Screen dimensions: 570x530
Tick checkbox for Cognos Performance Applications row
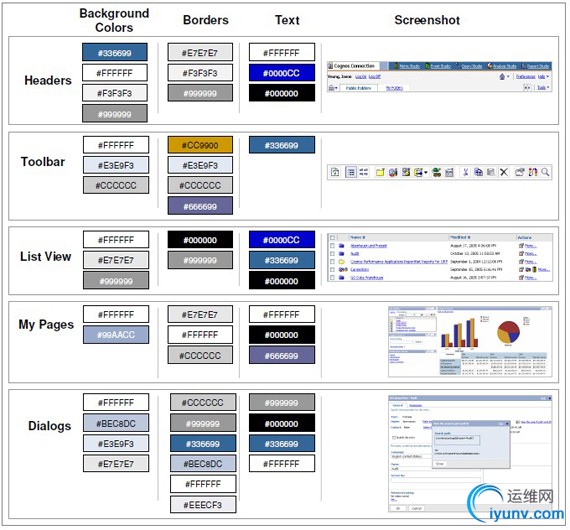[x=332, y=262]
